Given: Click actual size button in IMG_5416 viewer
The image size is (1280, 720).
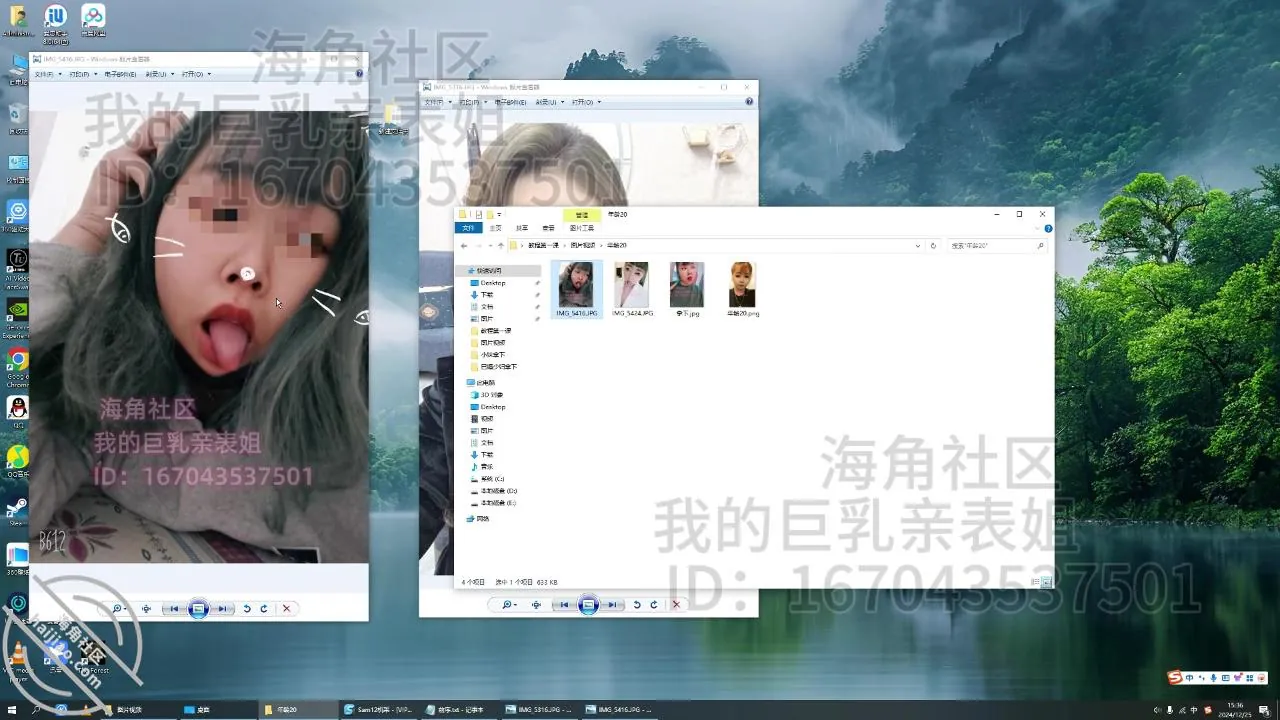Looking at the screenshot, I should coord(147,608).
